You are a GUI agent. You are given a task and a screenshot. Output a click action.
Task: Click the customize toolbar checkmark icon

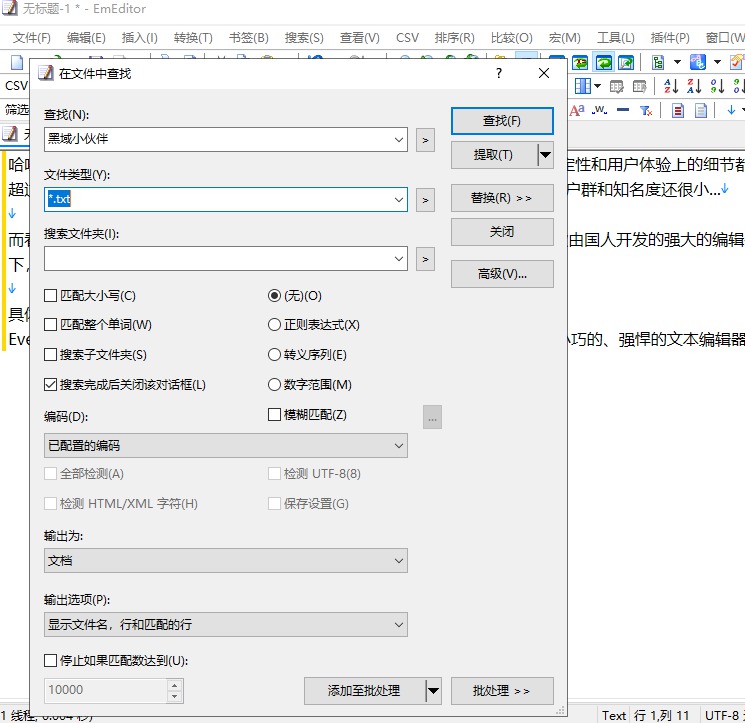coord(736,62)
